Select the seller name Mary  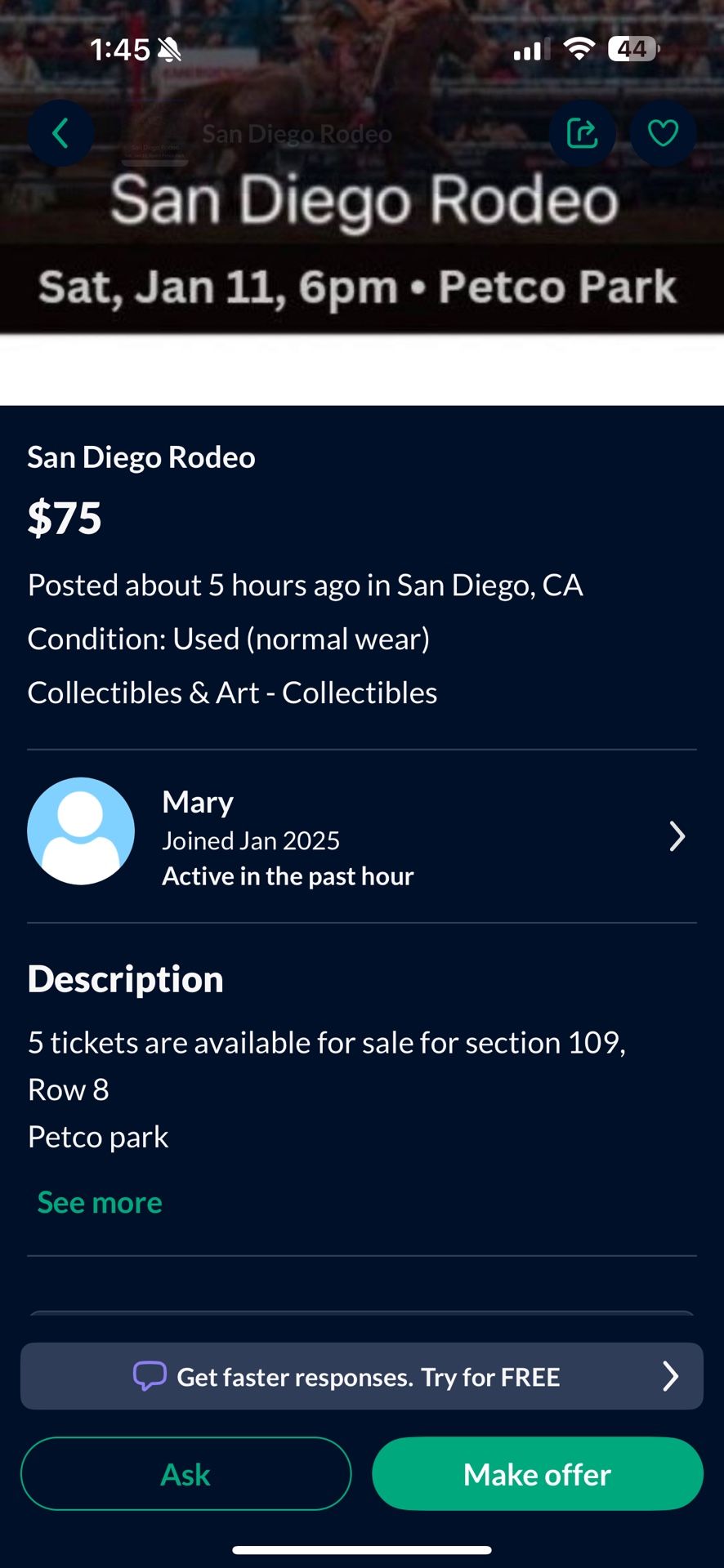(198, 802)
